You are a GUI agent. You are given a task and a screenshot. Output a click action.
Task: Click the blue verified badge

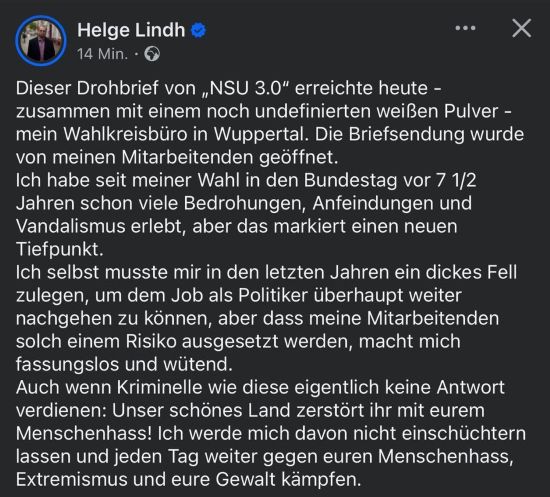(199, 30)
